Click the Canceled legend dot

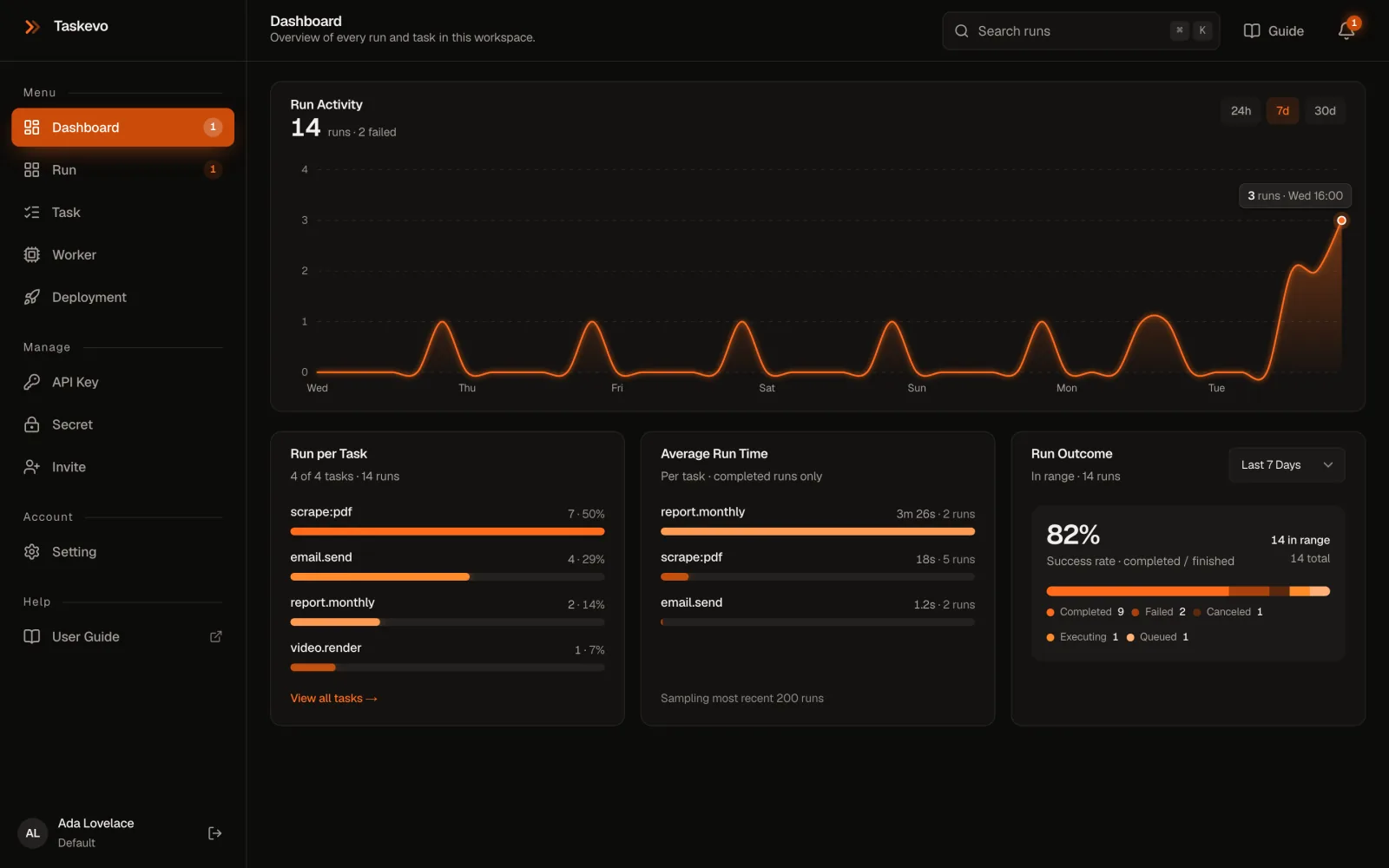coord(1197,613)
